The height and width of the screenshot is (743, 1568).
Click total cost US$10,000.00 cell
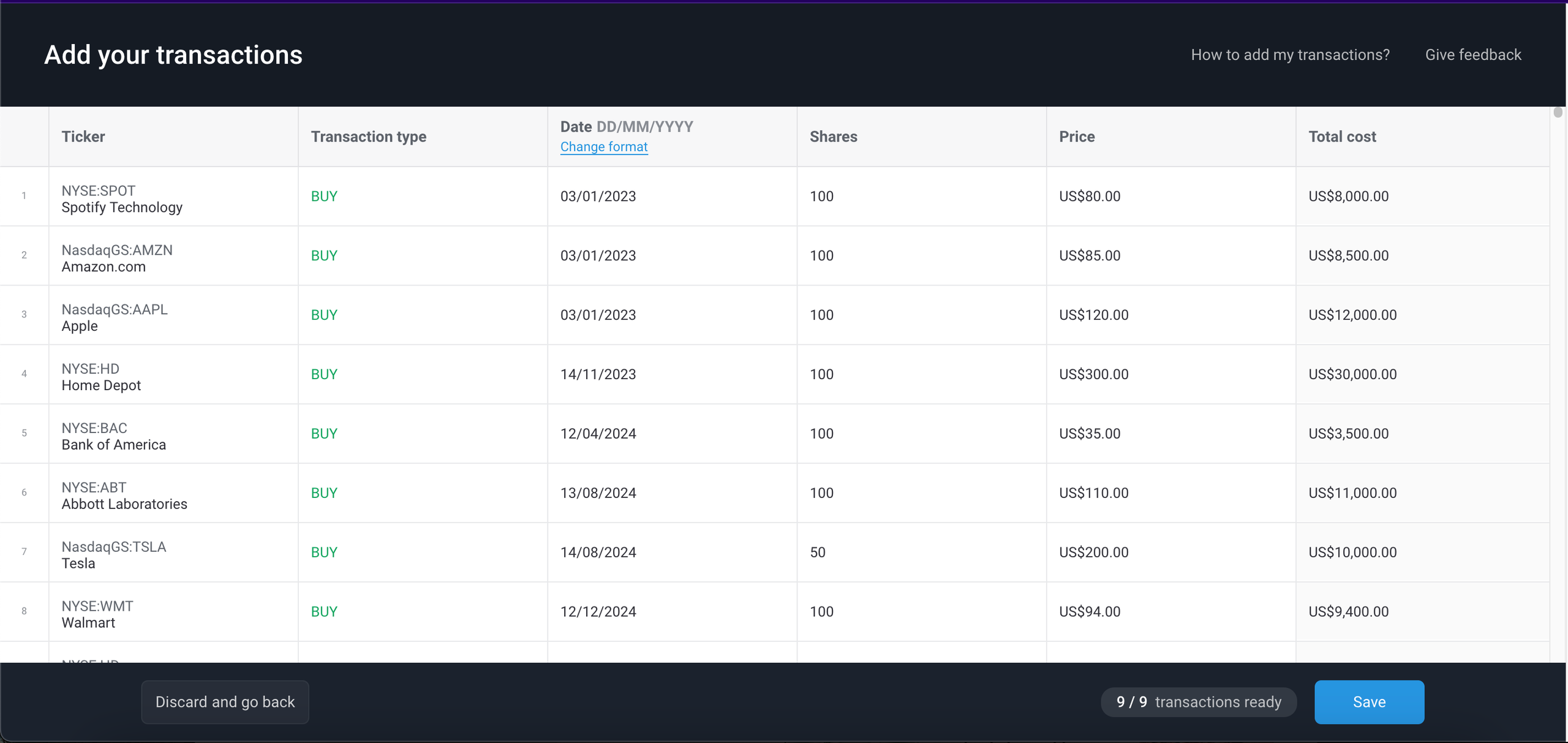pos(1423,553)
